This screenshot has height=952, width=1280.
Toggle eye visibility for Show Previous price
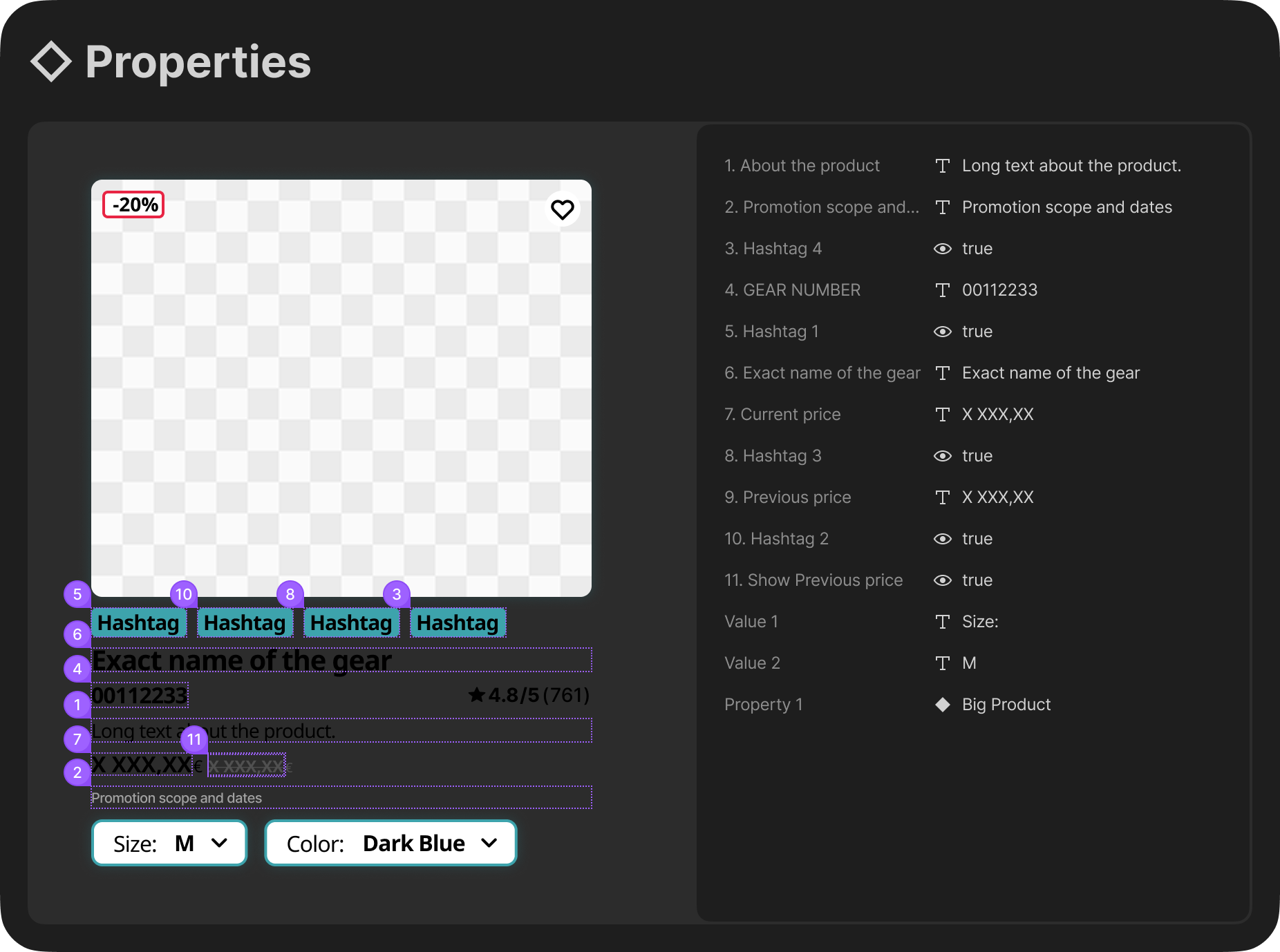942,580
